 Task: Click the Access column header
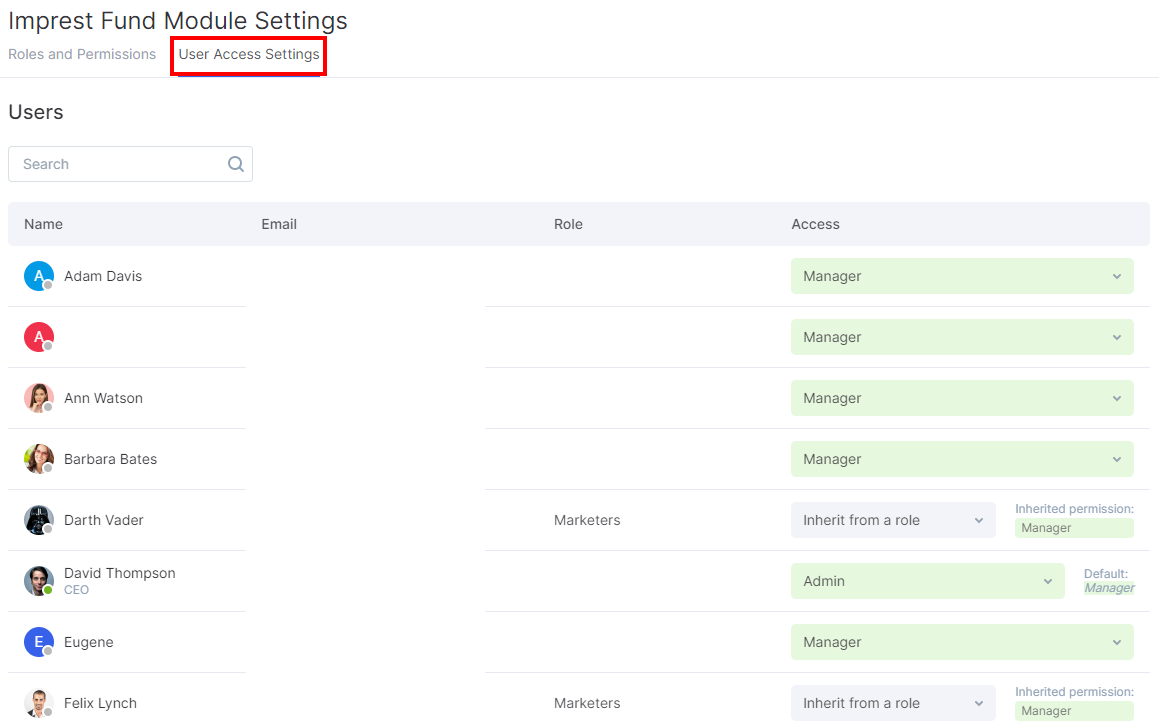815,224
